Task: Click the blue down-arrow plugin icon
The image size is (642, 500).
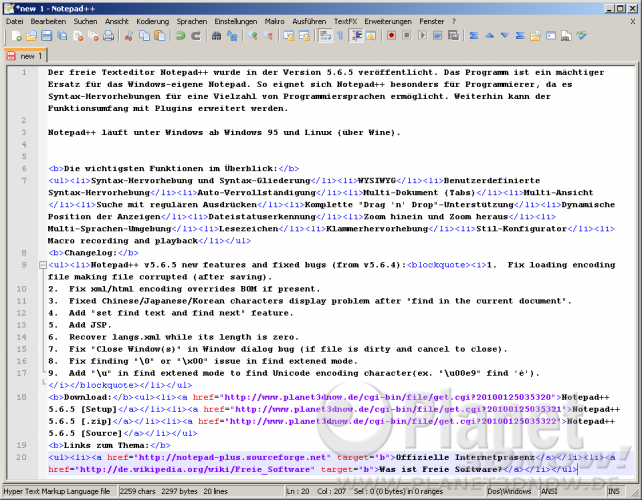Action: 505,36
